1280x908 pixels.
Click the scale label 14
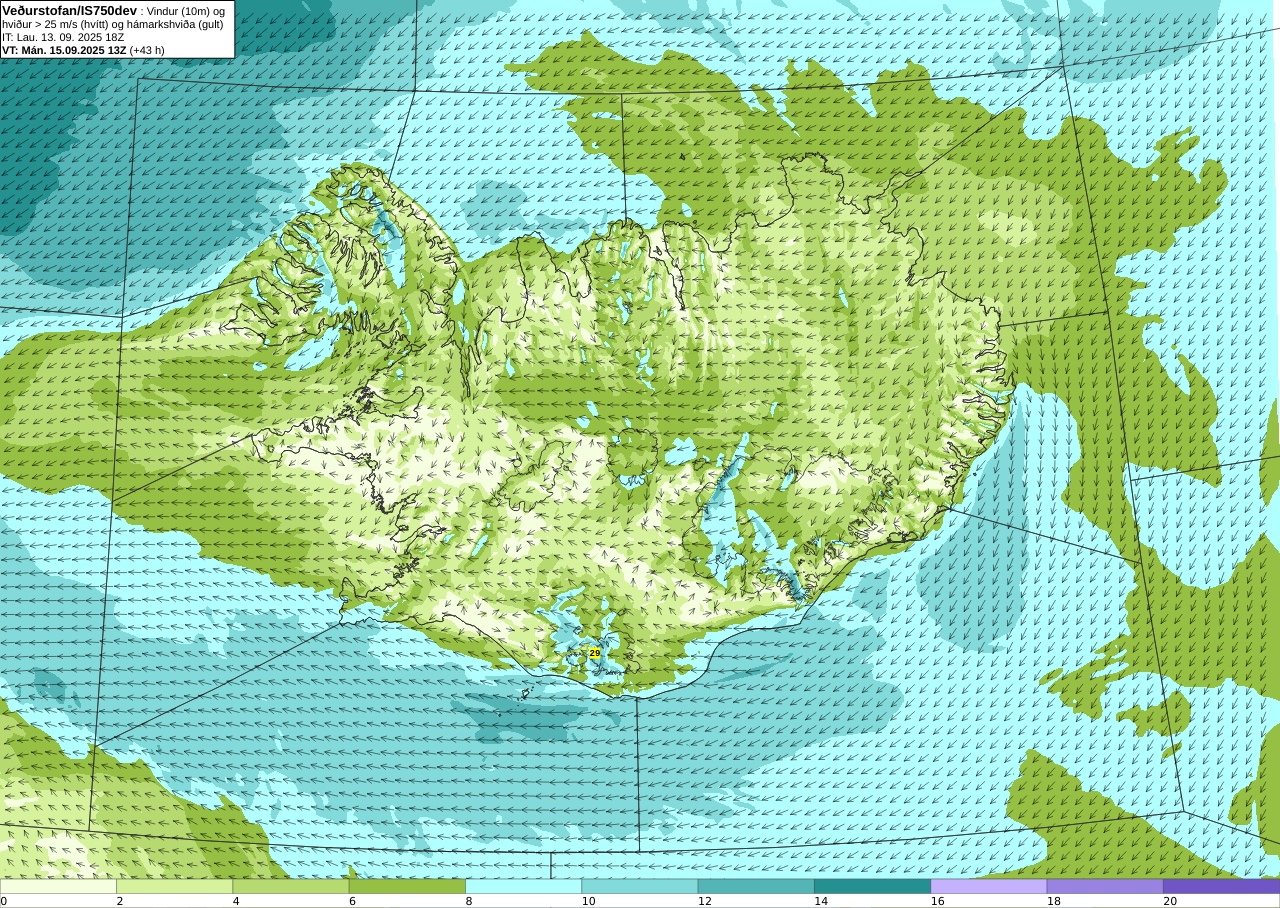[821, 901]
